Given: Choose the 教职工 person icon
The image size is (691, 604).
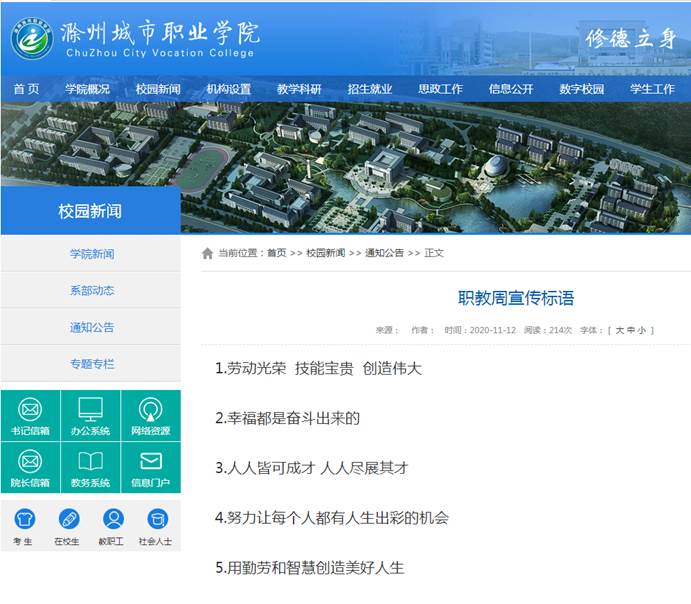Looking at the screenshot, I should (112, 519).
